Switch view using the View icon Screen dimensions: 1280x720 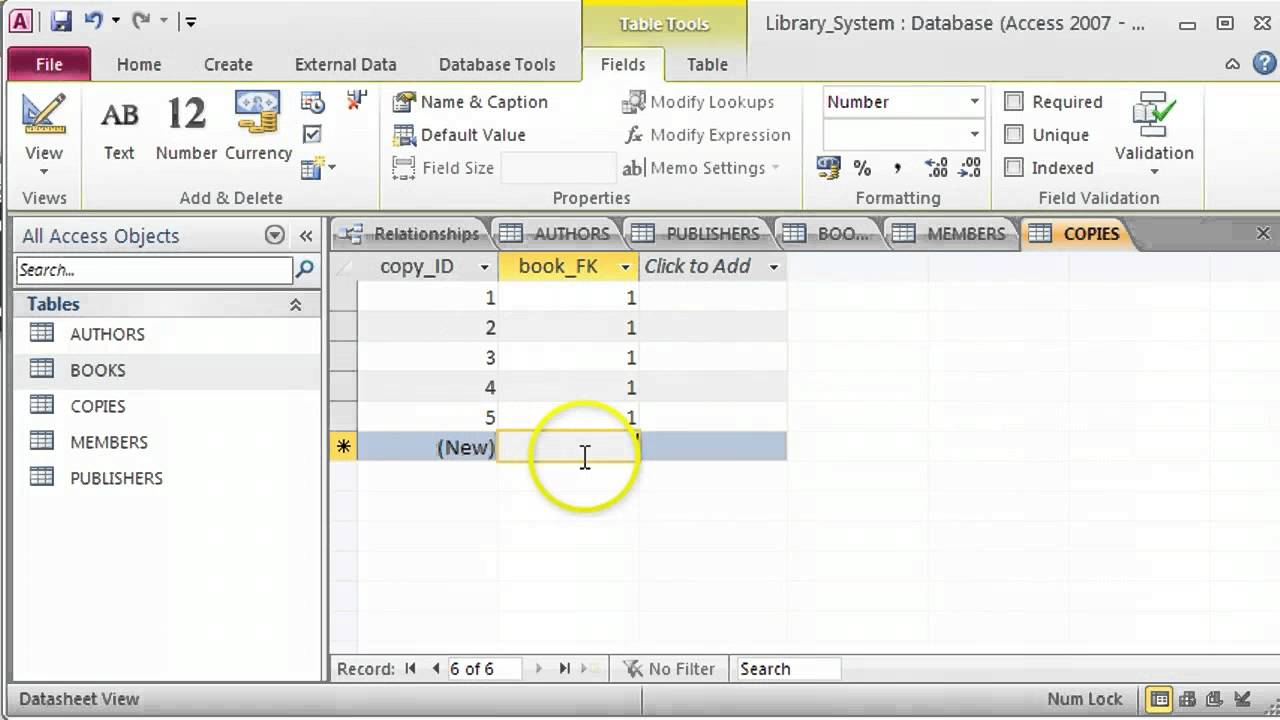click(43, 116)
